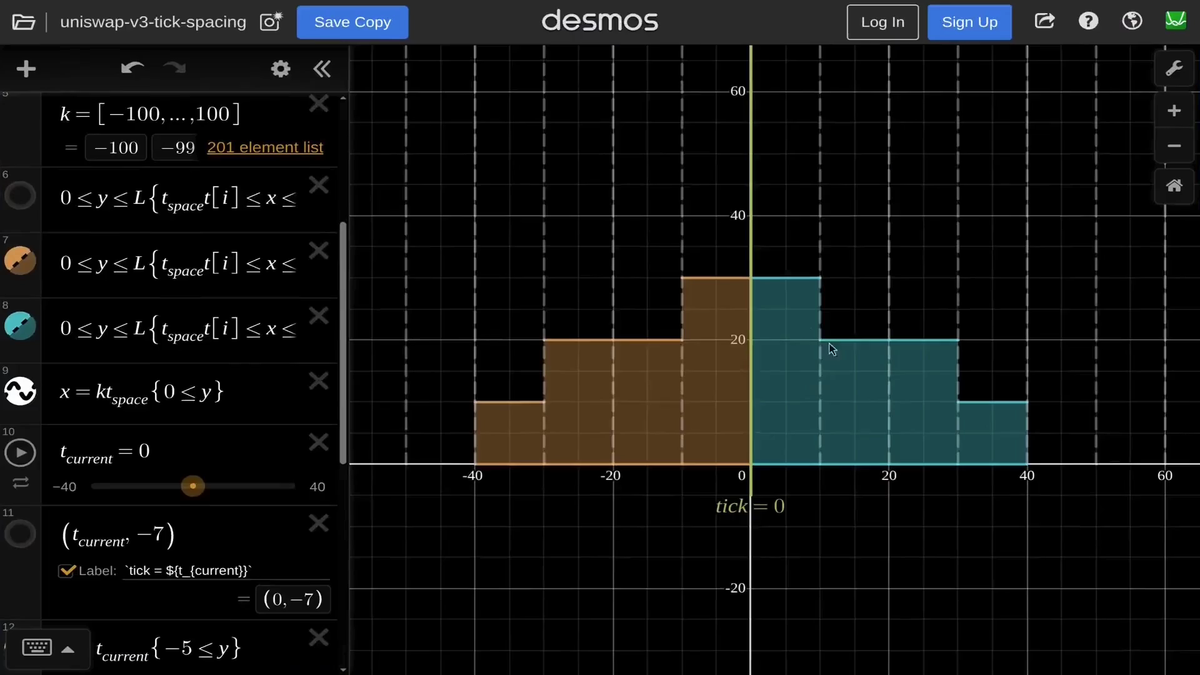The image size is (1200, 675).
Task: Reset graph to default home viewport
Action: point(1174,186)
